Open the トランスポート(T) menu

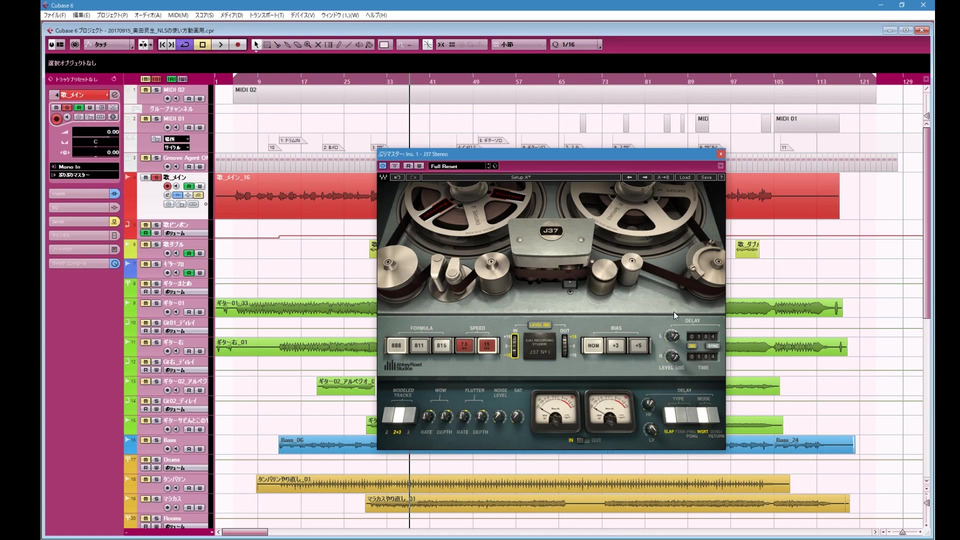click(269, 16)
